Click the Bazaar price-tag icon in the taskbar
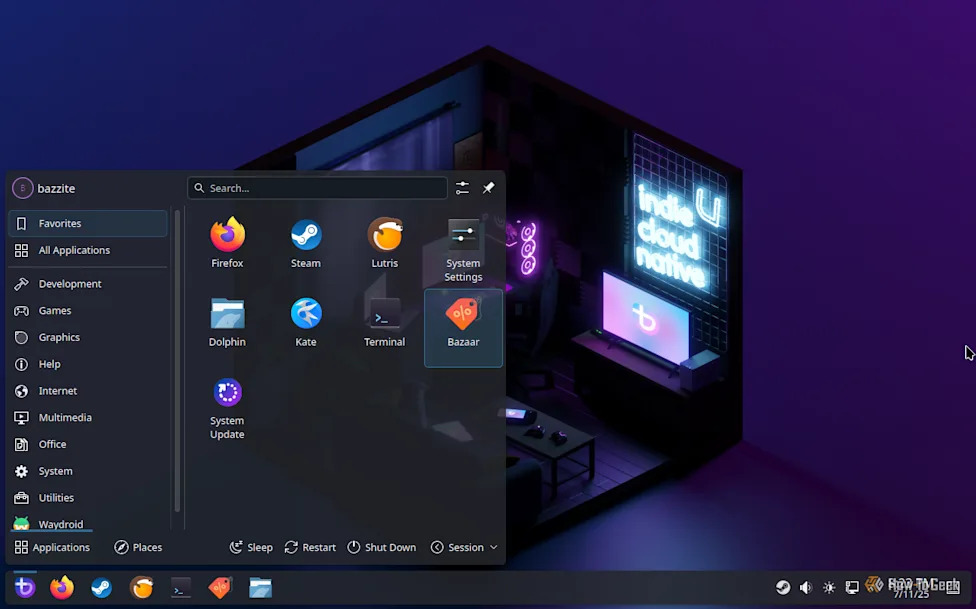Image resolution: width=976 pixels, height=609 pixels. tap(220, 587)
